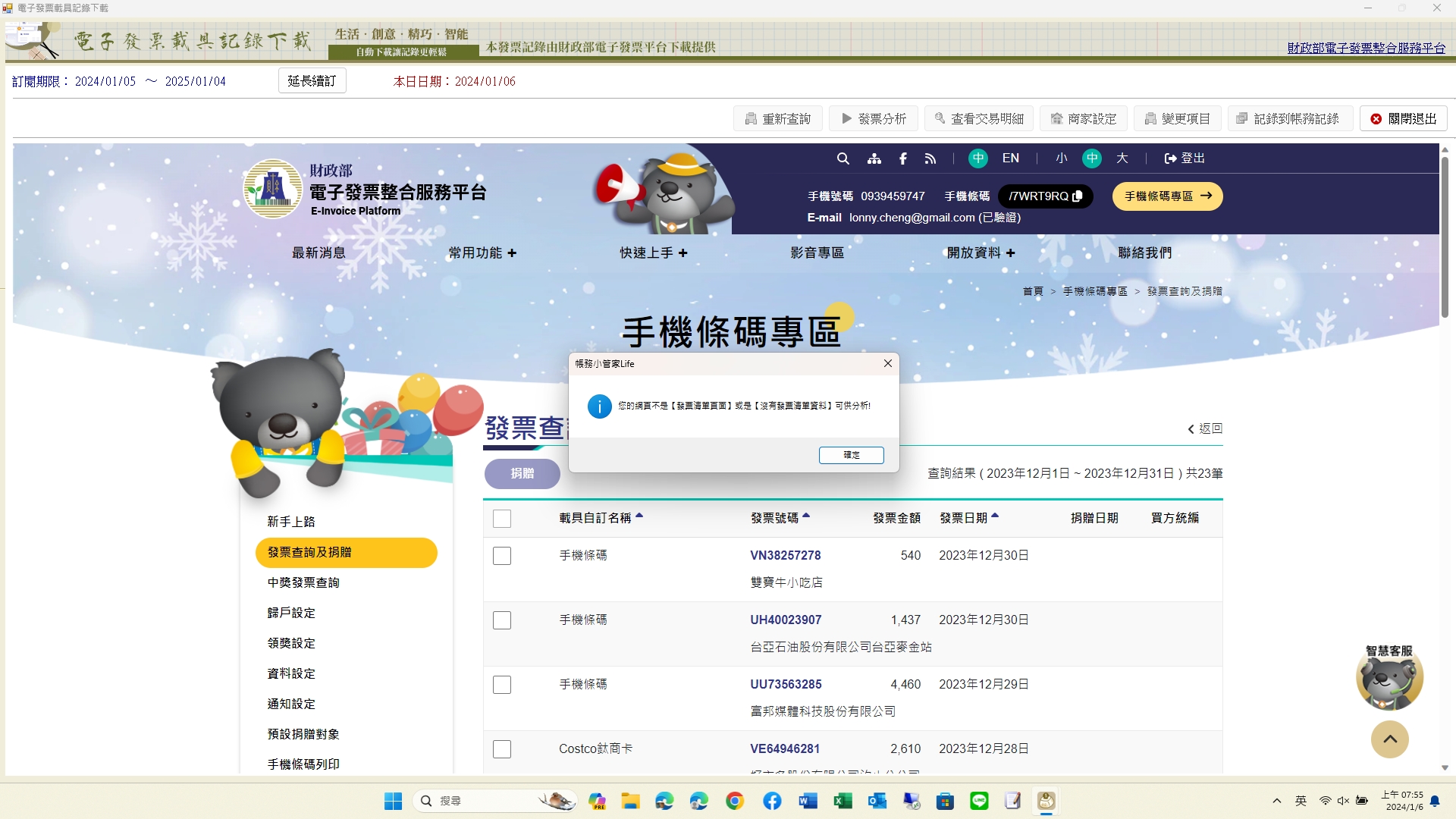Click the page vertical scrollbar thumb
1456x819 pixels.
coord(1445,237)
